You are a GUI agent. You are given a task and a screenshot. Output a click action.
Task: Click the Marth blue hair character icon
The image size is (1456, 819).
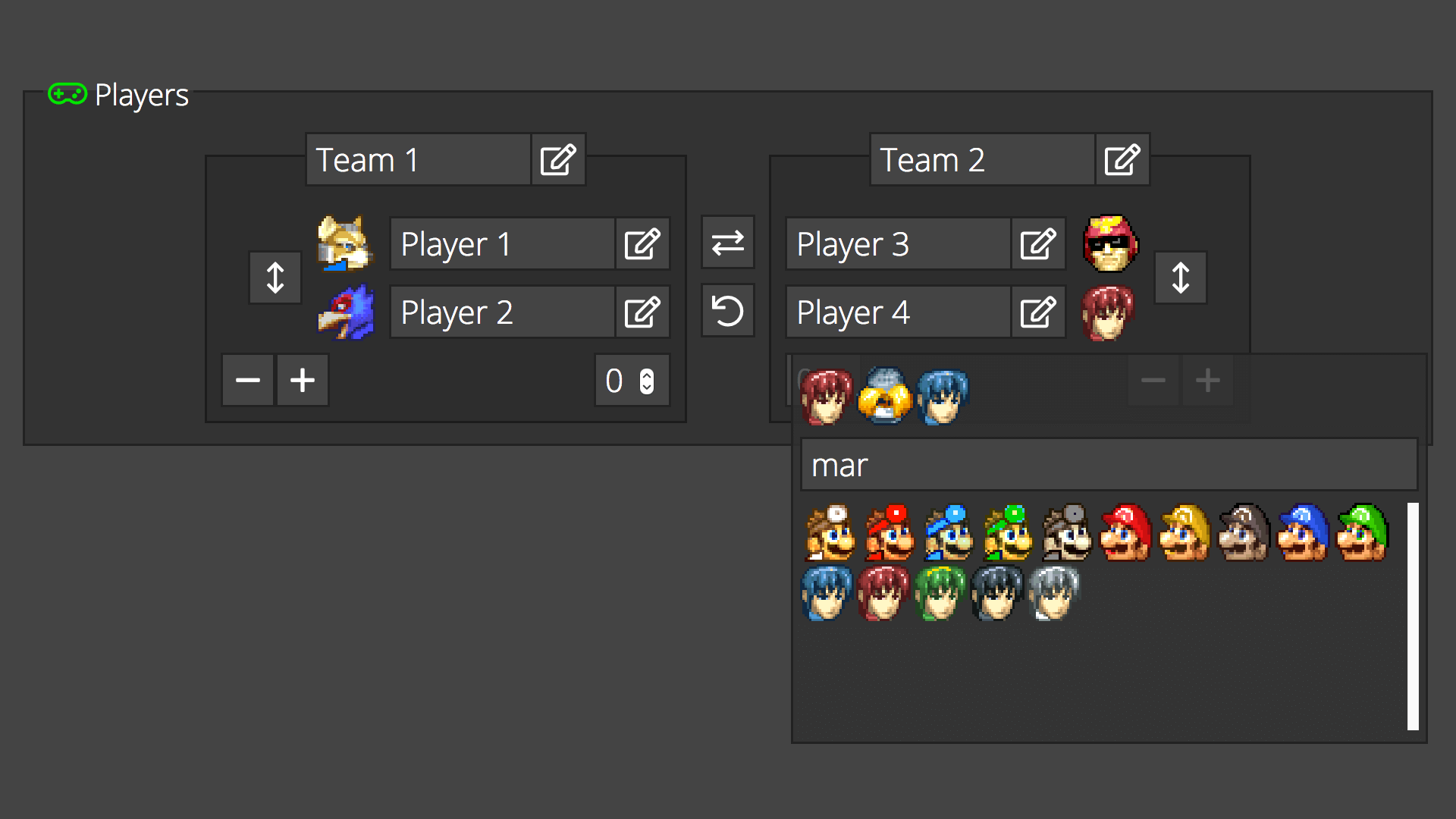pyautogui.click(x=829, y=592)
